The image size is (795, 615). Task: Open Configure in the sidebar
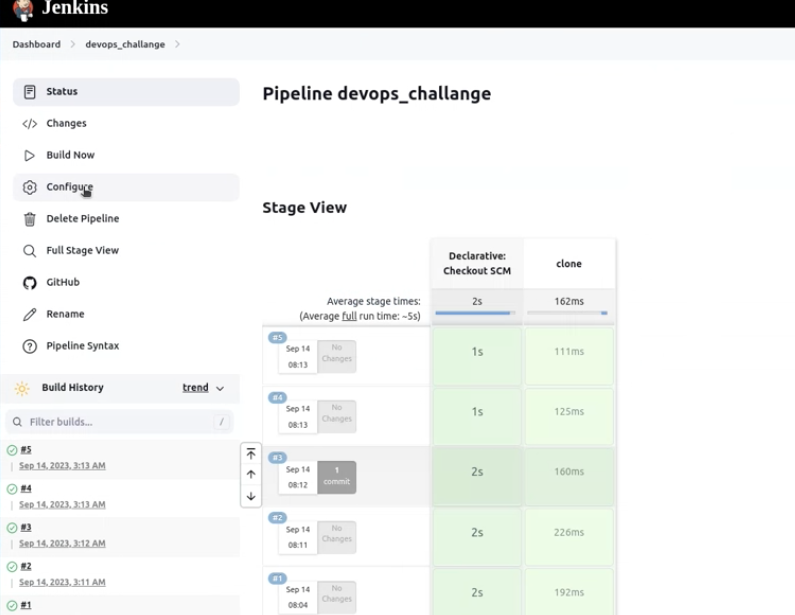click(126, 187)
